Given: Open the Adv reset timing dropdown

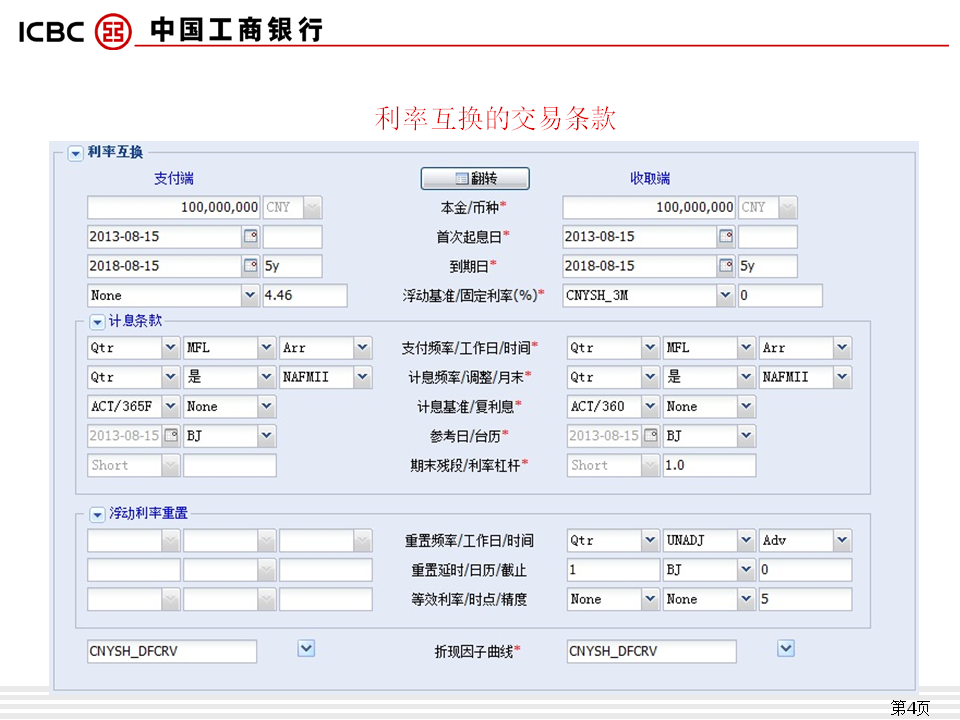Looking at the screenshot, I should [x=842, y=541].
